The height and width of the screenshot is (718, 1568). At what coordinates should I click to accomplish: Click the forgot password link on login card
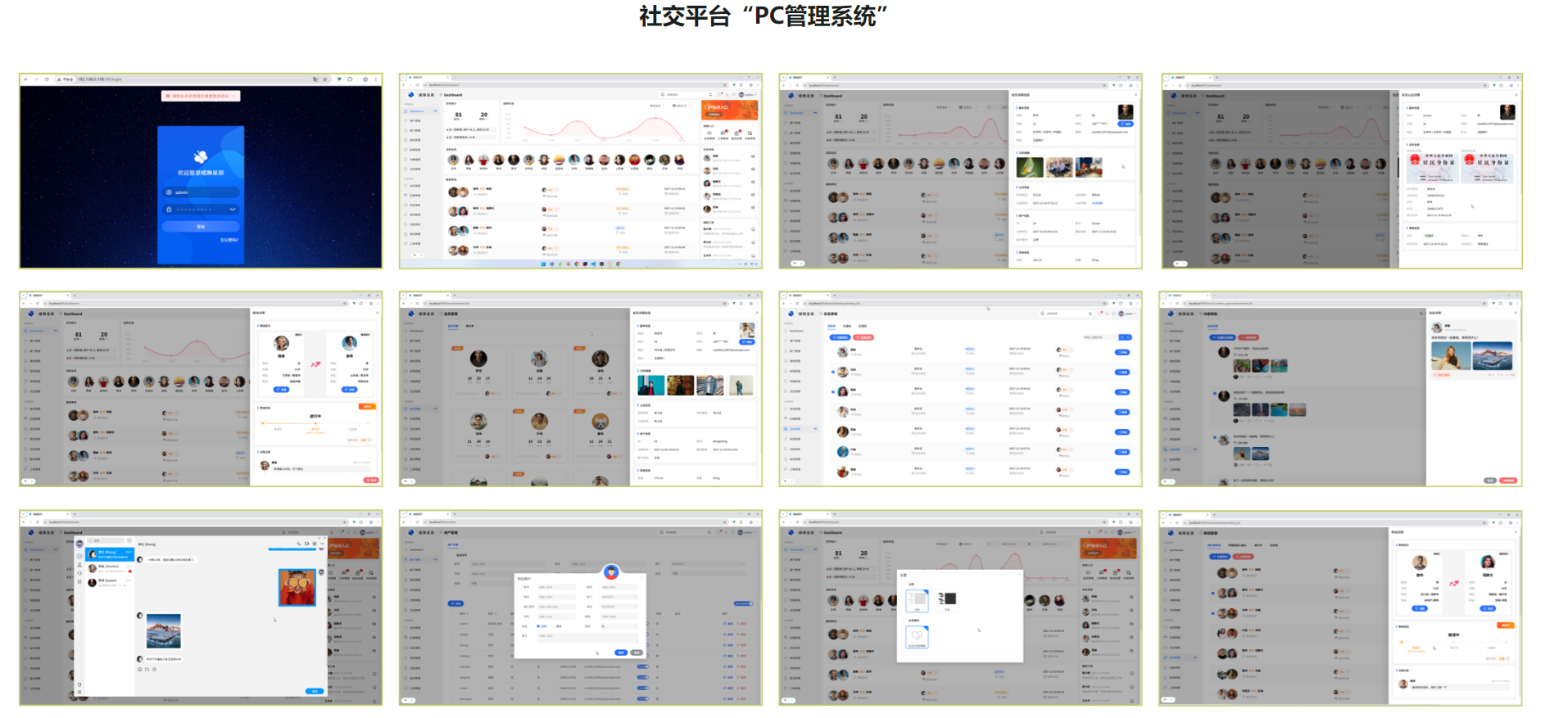tap(229, 240)
